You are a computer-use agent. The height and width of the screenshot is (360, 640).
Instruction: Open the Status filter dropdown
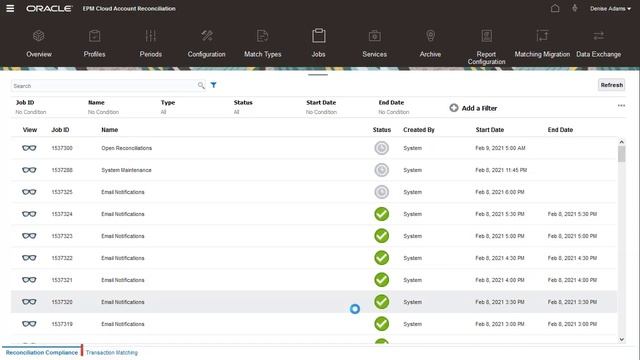coord(243,107)
